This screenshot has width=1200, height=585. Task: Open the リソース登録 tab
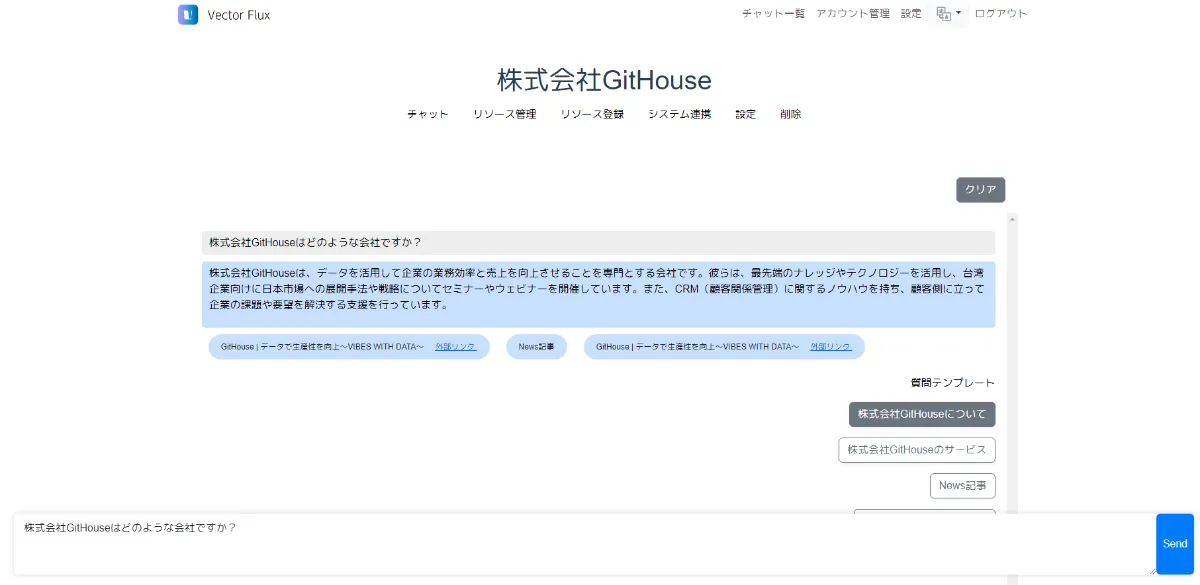[592, 114]
